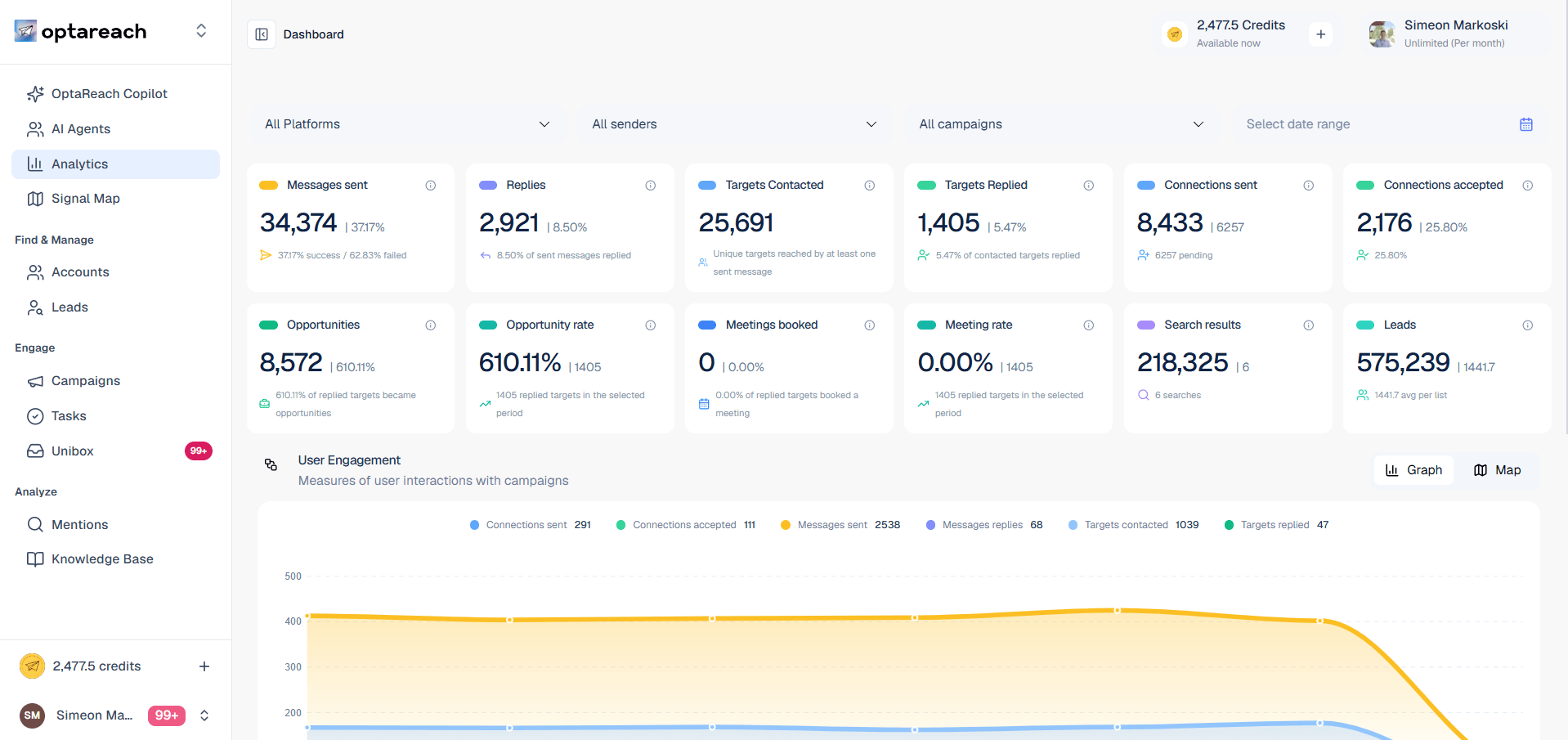Toggle Targets replied legend series

click(1276, 525)
